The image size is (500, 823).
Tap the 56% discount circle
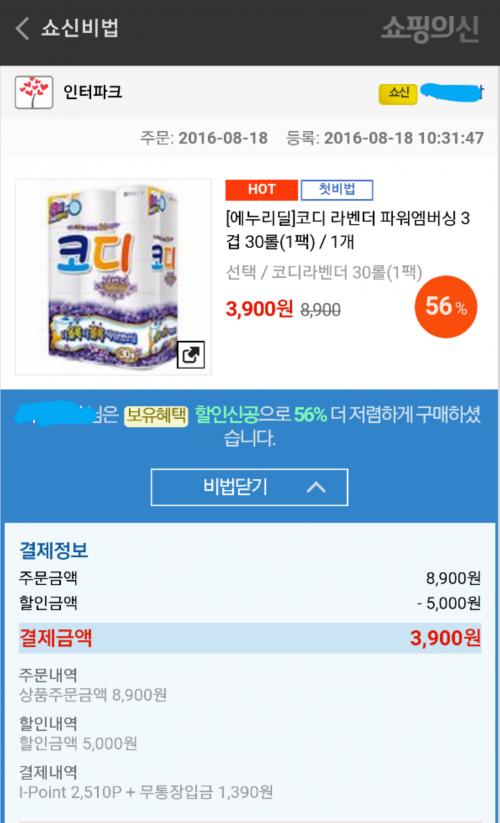445,307
